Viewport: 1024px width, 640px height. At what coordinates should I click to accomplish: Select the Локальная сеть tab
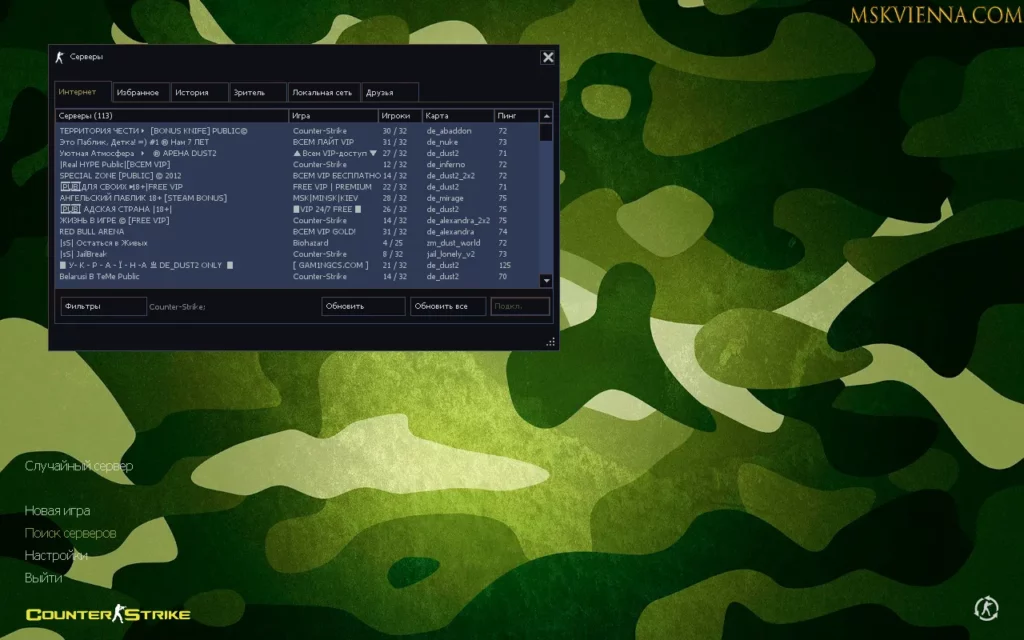[324, 93]
